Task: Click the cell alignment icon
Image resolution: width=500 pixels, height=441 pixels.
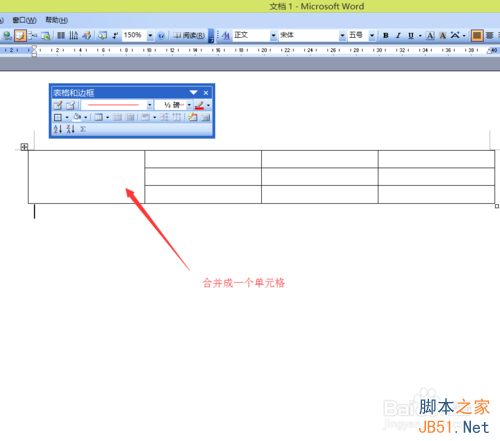Action: pos(145,117)
